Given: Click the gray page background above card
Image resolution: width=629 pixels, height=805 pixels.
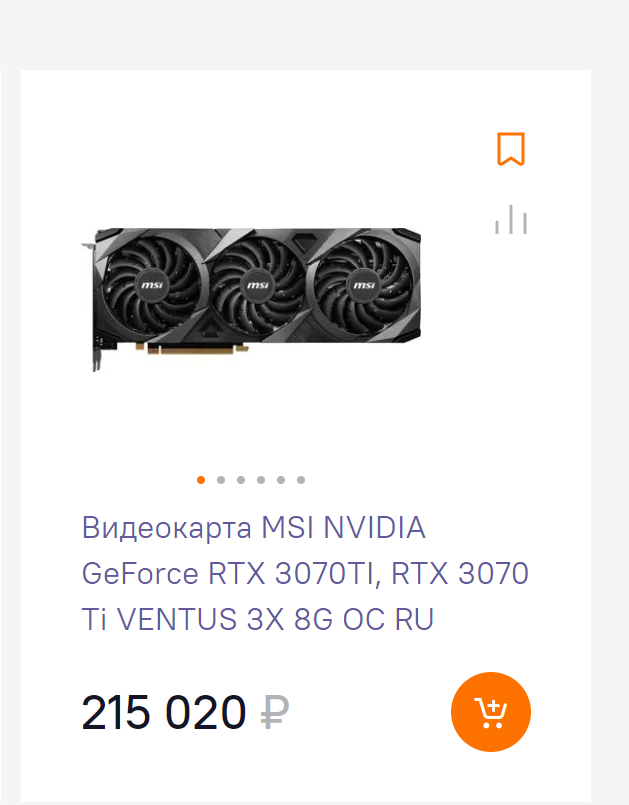Looking at the screenshot, I should (314, 34).
